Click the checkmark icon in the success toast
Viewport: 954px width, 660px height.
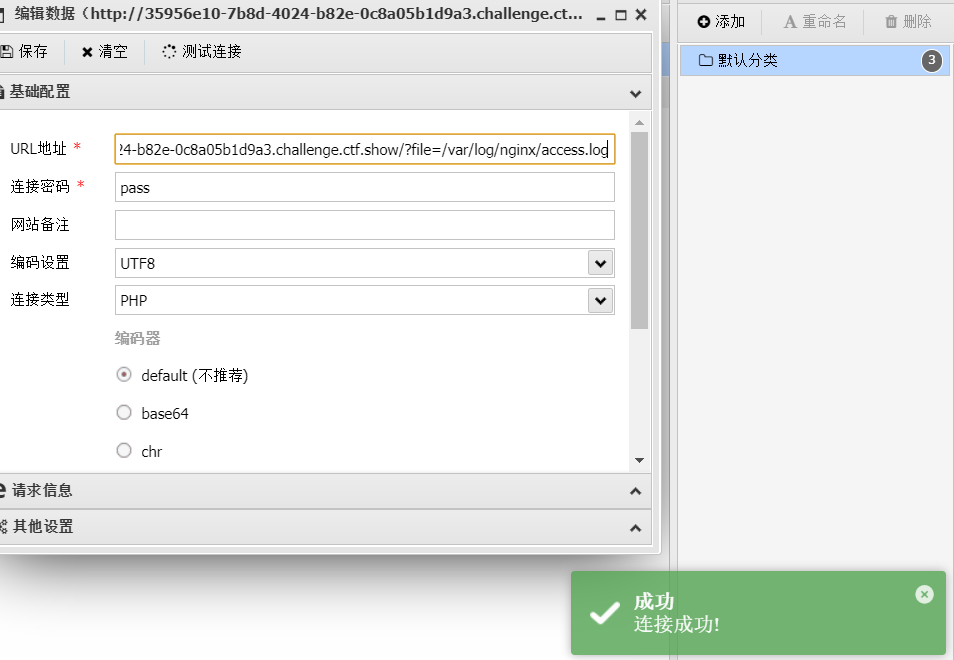pos(605,613)
